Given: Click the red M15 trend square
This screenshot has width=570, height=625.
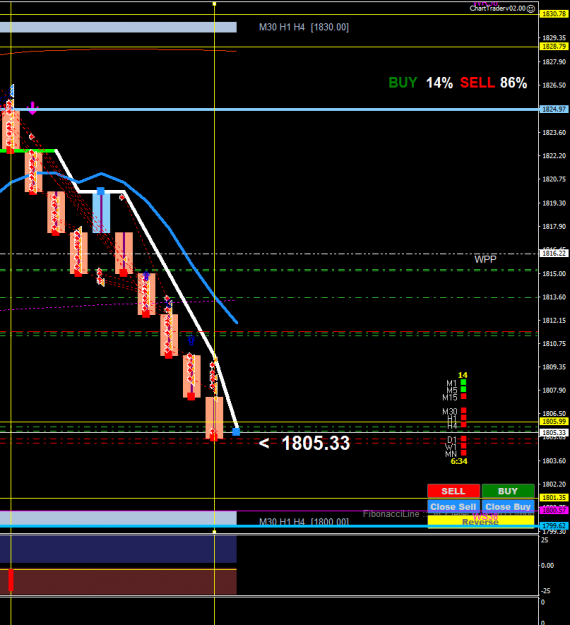Looking at the screenshot, I should 464,396.
